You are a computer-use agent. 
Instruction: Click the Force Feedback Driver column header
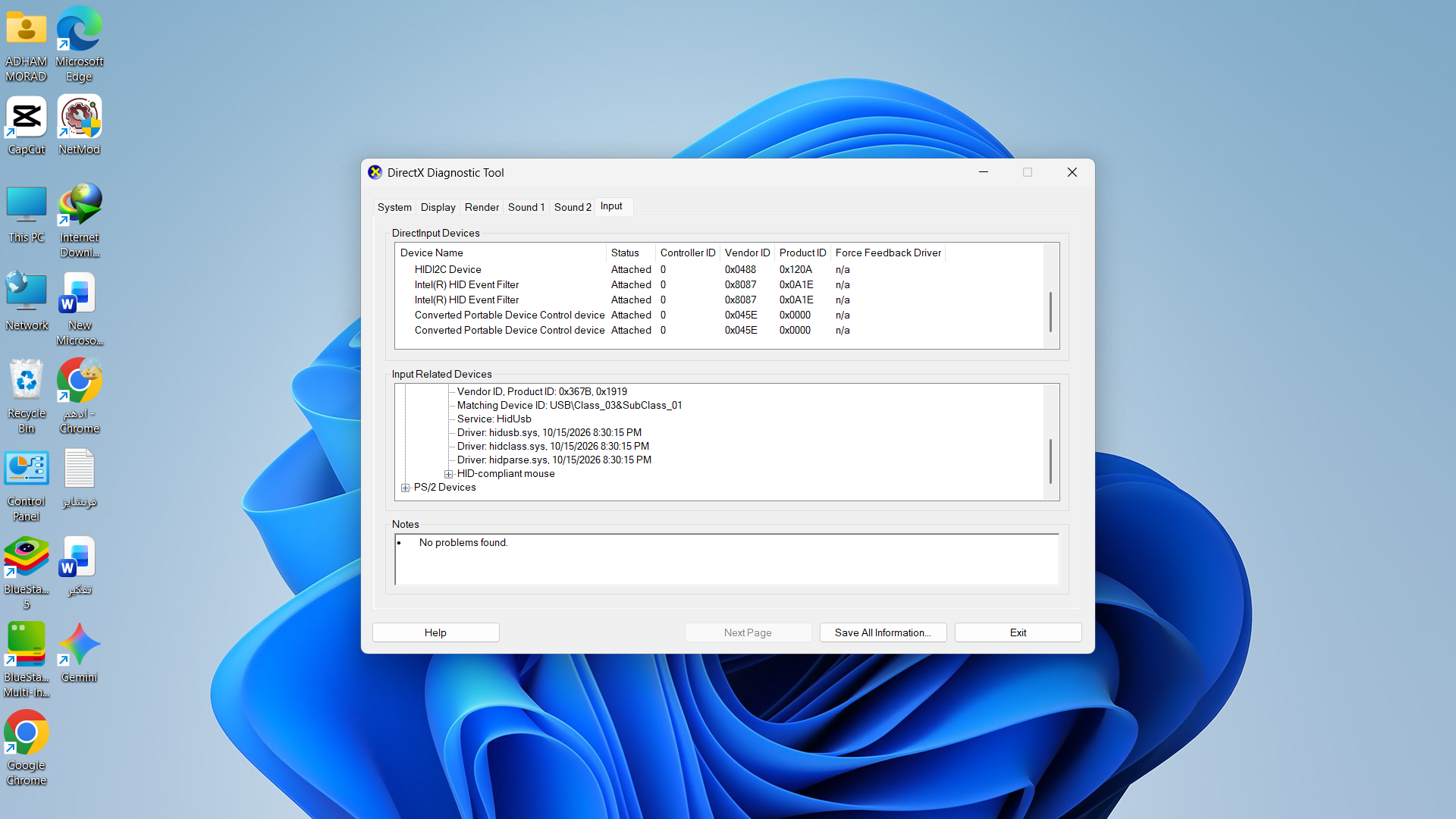tap(888, 253)
